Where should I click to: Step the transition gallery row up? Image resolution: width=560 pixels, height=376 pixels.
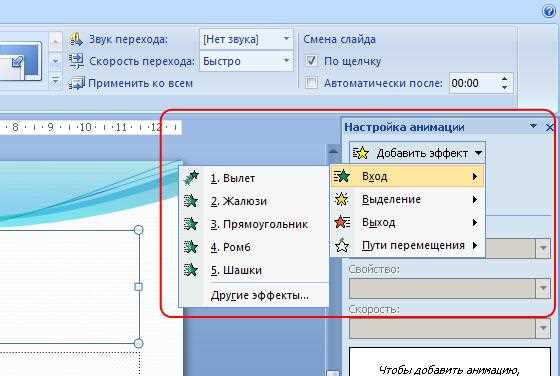coord(55,43)
